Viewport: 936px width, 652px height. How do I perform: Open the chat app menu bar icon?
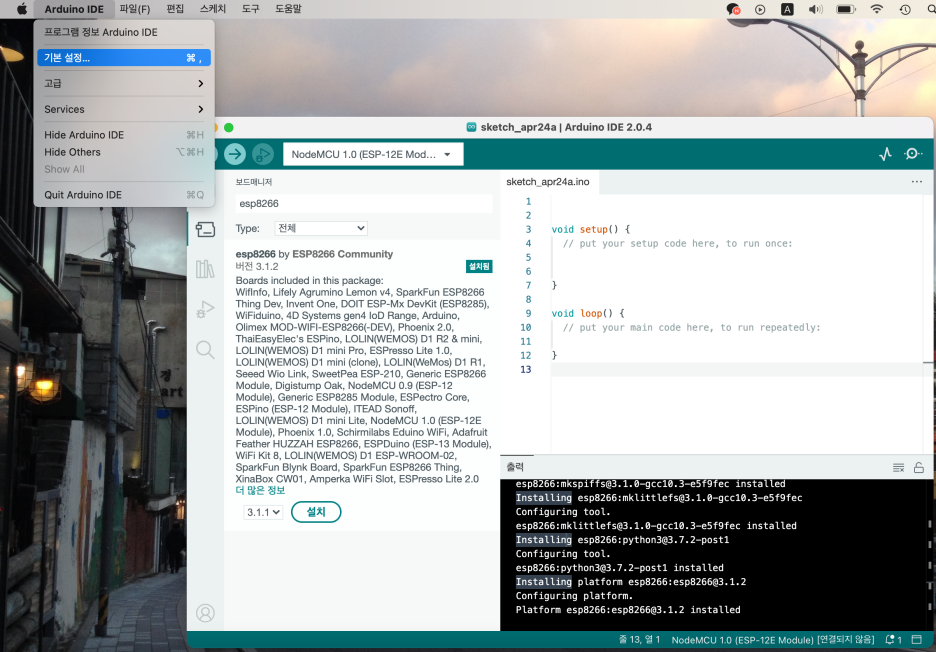(x=733, y=9)
